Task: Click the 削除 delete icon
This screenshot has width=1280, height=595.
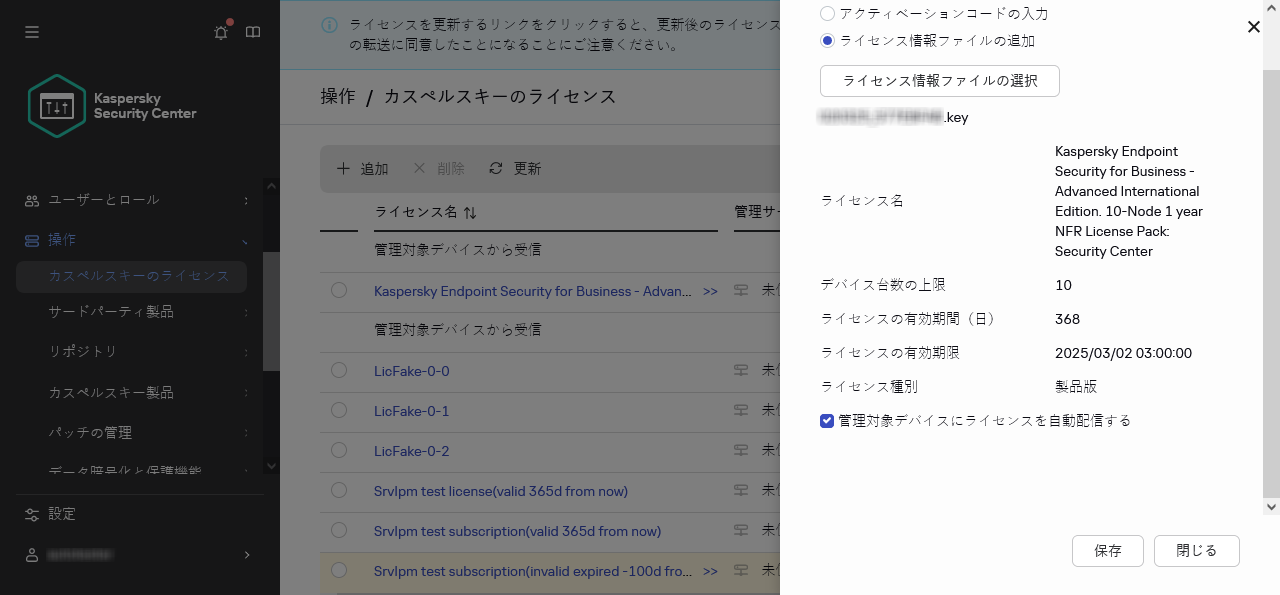Action: pos(420,169)
